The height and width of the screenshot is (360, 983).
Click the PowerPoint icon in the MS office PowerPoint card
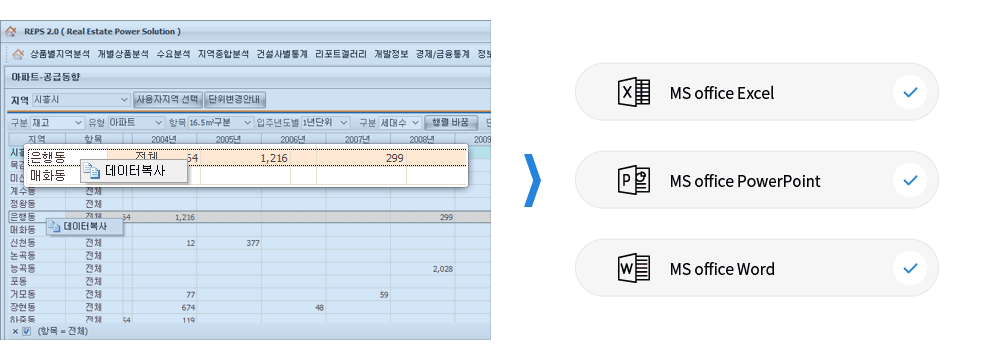click(x=634, y=180)
